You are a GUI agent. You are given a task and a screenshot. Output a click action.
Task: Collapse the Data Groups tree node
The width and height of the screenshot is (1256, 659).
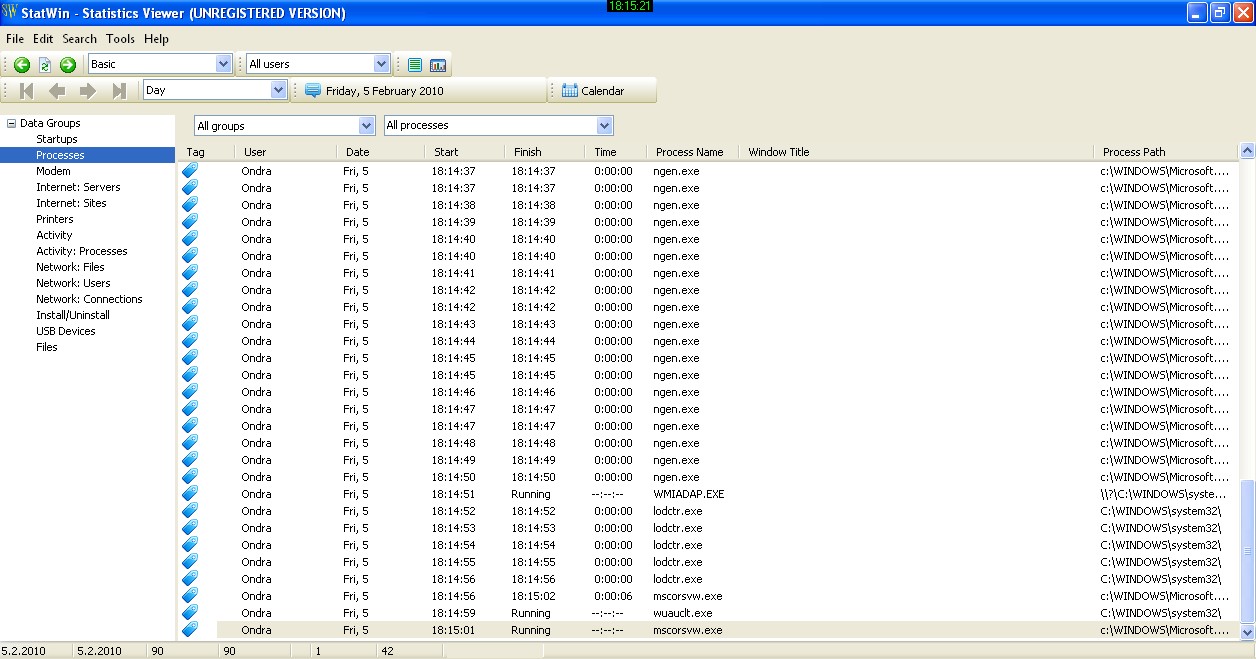tap(11, 124)
